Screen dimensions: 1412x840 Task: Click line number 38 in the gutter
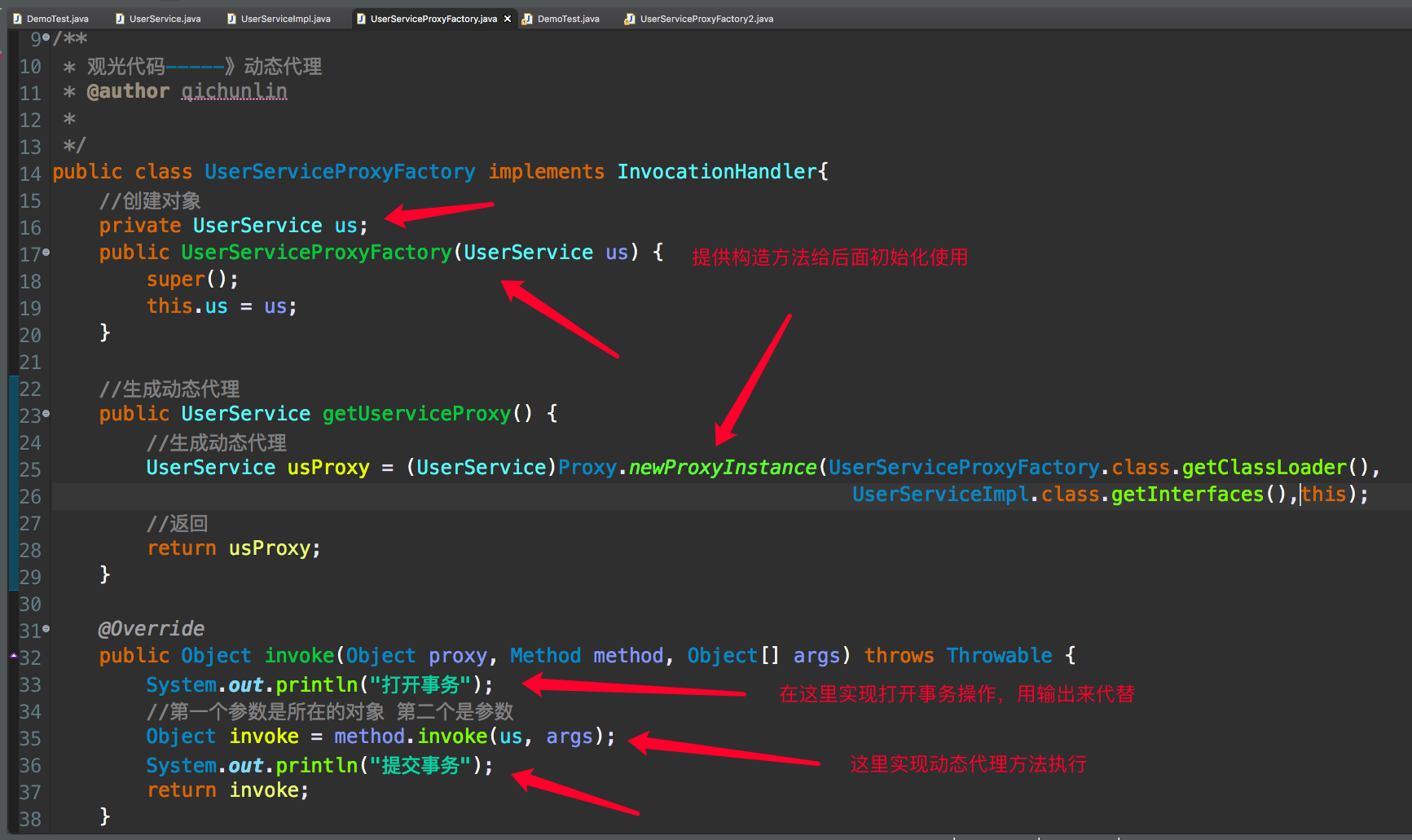(30, 819)
